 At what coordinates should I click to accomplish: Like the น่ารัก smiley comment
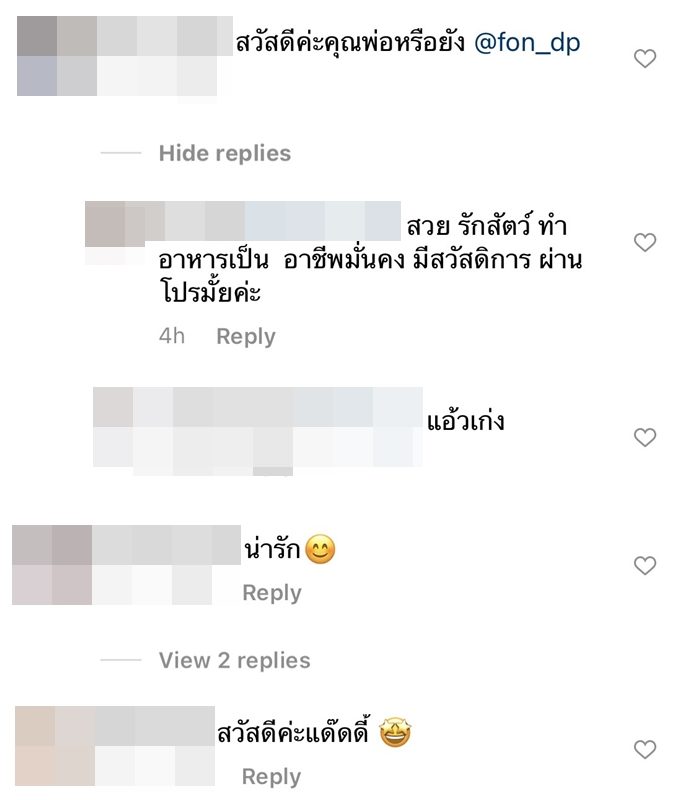pyautogui.click(x=645, y=565)
